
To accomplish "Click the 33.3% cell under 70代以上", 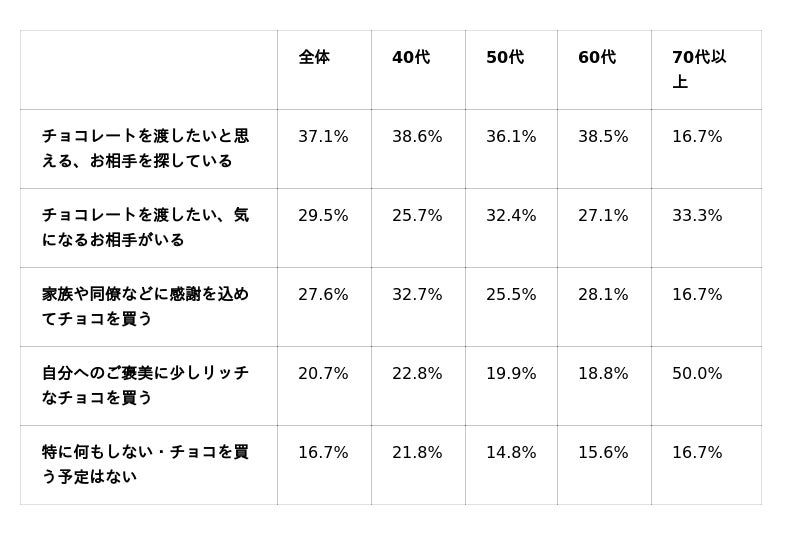I will (x=697, y=216).
